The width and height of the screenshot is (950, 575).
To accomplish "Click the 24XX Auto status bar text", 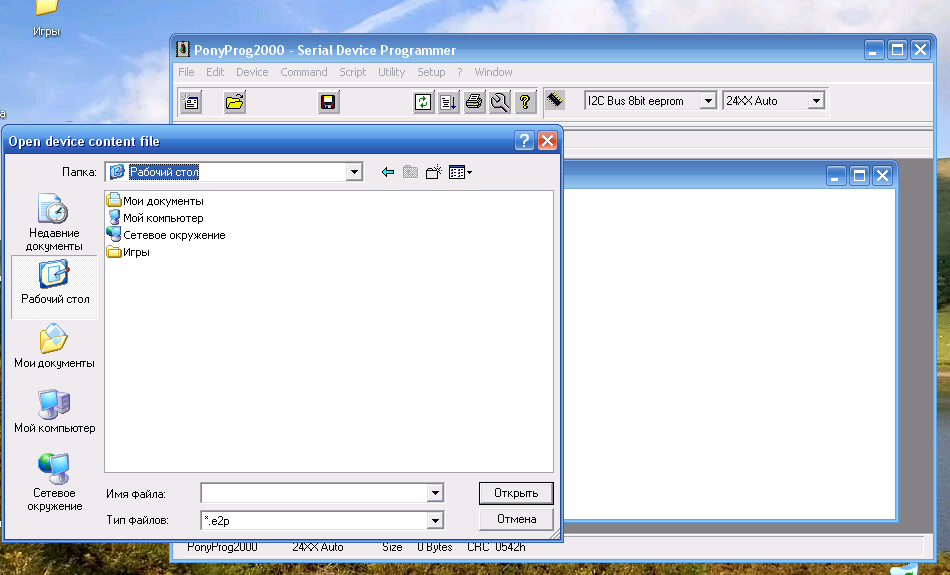I will pyautogui.click(x=317, y=547).
